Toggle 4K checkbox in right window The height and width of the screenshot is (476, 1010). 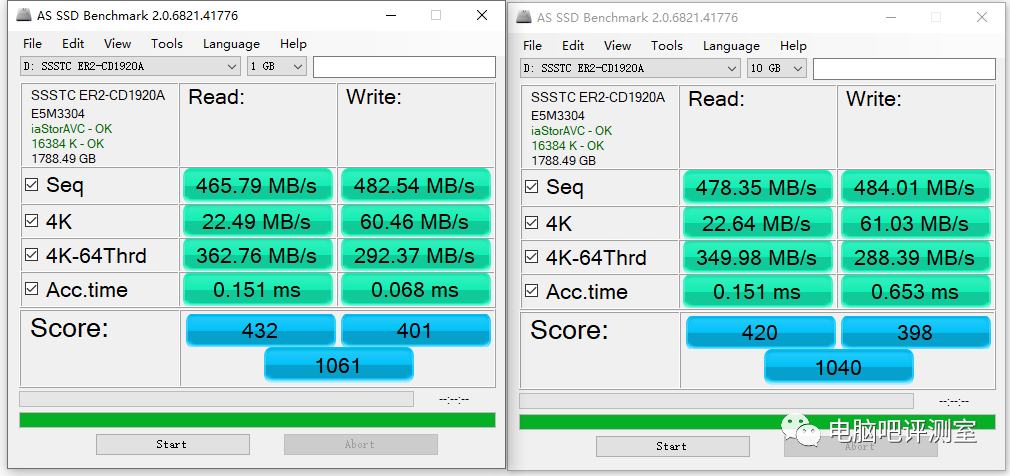tap(531, 223)
